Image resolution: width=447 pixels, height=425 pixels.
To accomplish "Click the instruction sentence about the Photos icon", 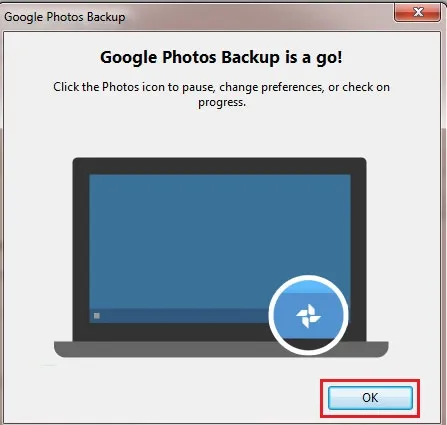I will click(221, 94).
